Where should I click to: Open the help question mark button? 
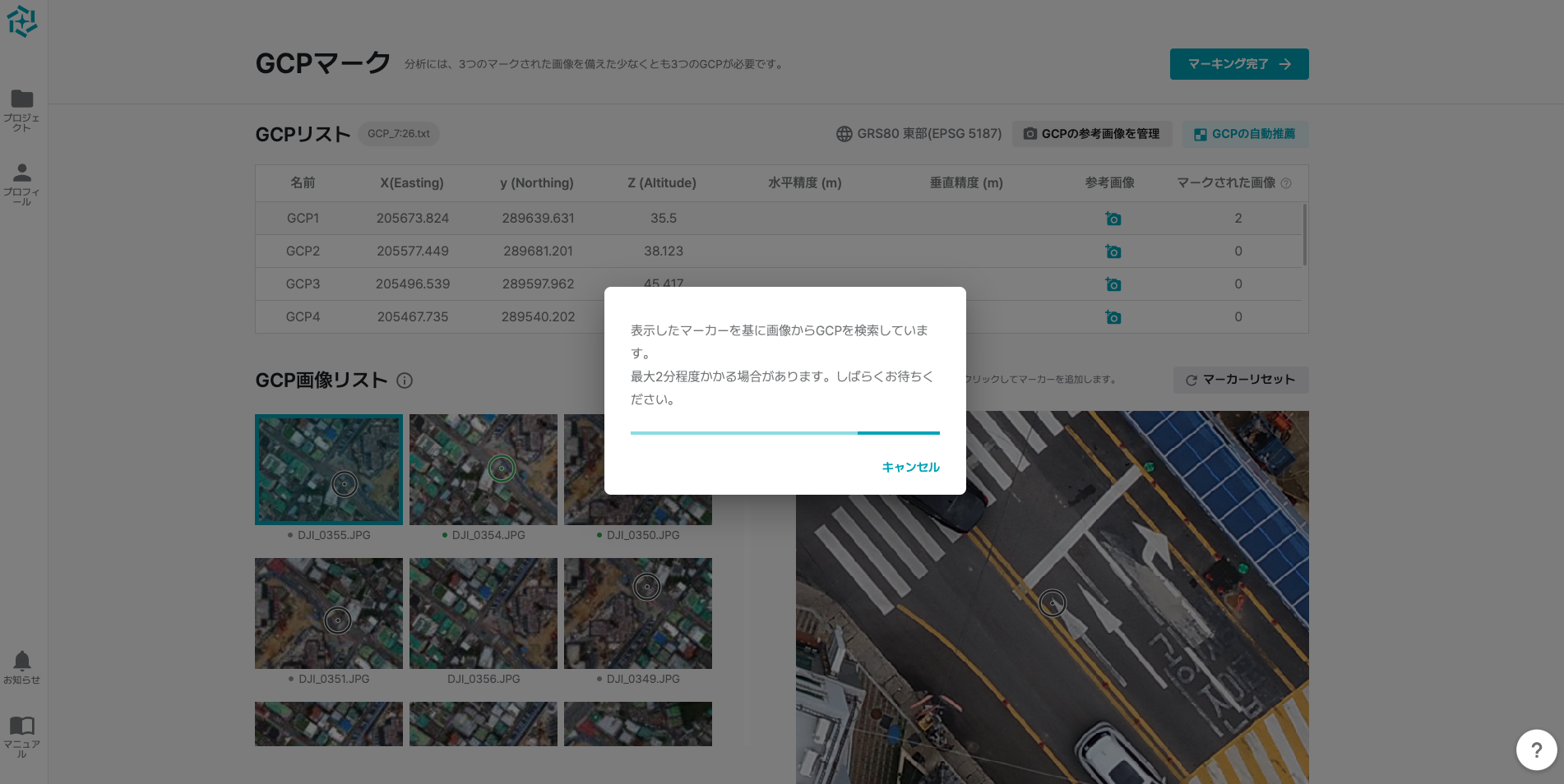[1535, 749]
